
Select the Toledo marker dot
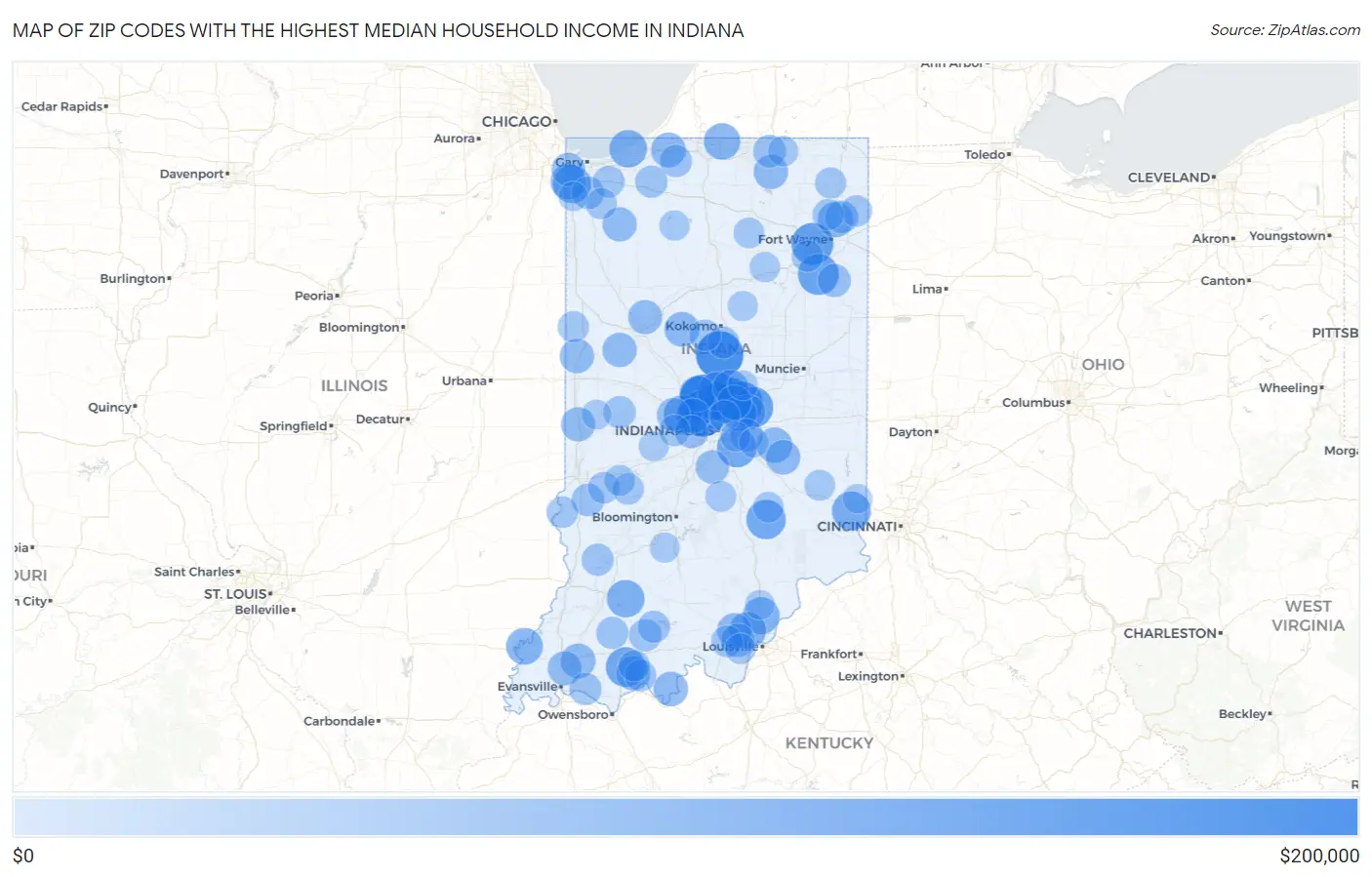1008,154
